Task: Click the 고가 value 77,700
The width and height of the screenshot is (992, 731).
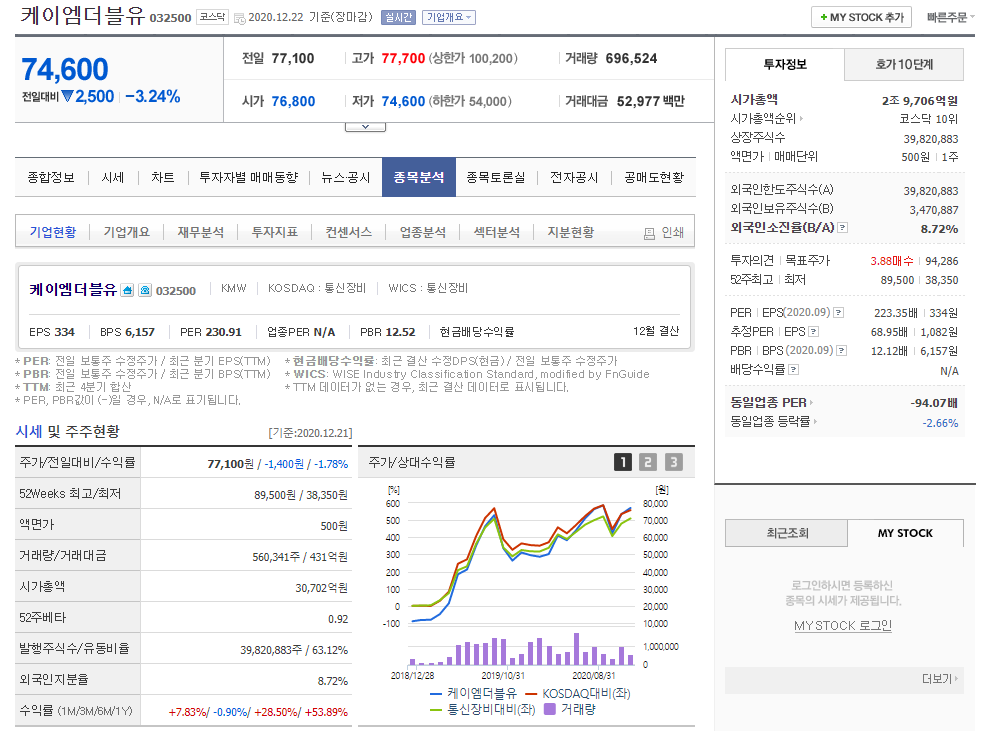Action: (403, 58)
